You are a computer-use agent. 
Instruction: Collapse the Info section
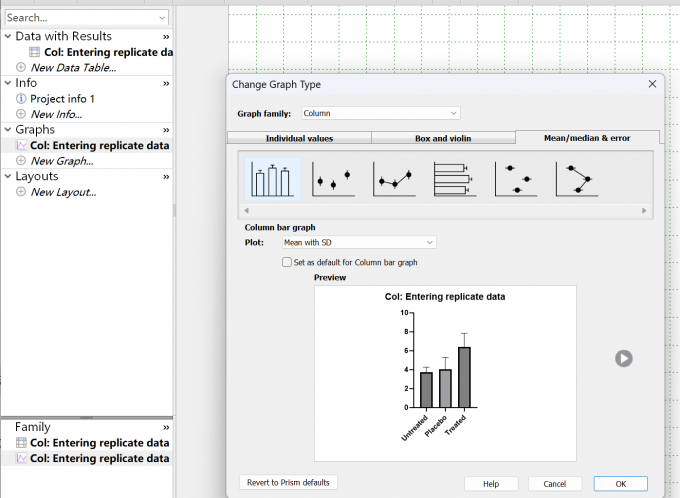coord(8,83)
